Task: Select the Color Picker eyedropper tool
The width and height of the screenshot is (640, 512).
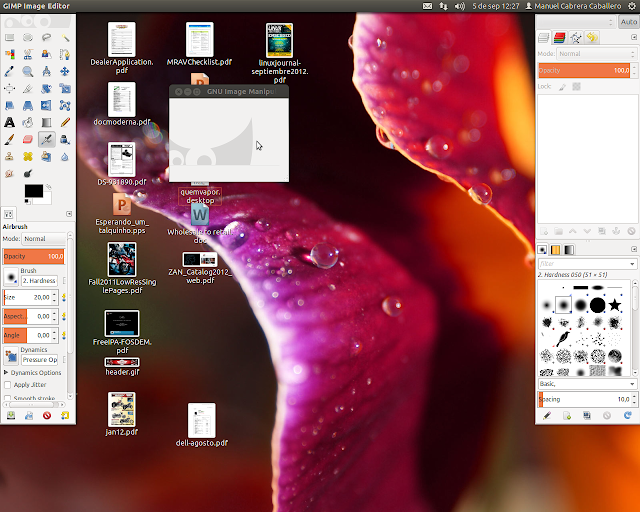Action: pyautogui.click(x=9, y=71)
